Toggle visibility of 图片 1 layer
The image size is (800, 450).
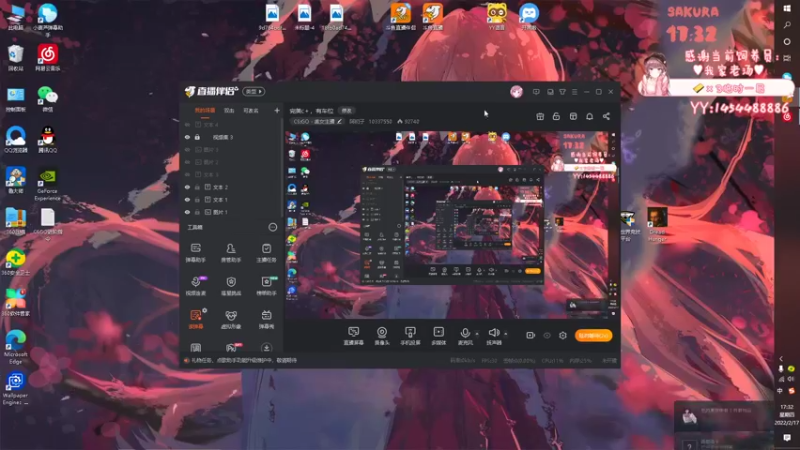tap(187, 212)
